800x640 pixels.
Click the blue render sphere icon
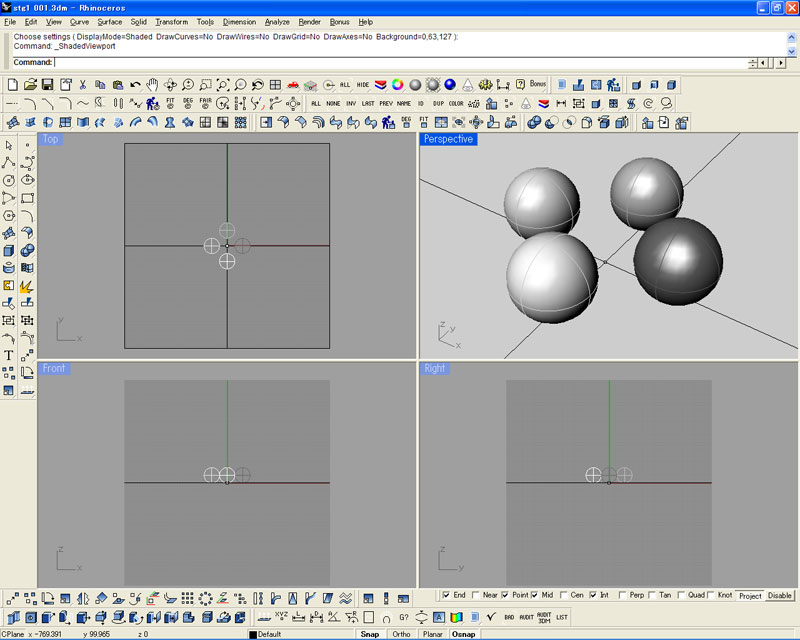[450, 85]
